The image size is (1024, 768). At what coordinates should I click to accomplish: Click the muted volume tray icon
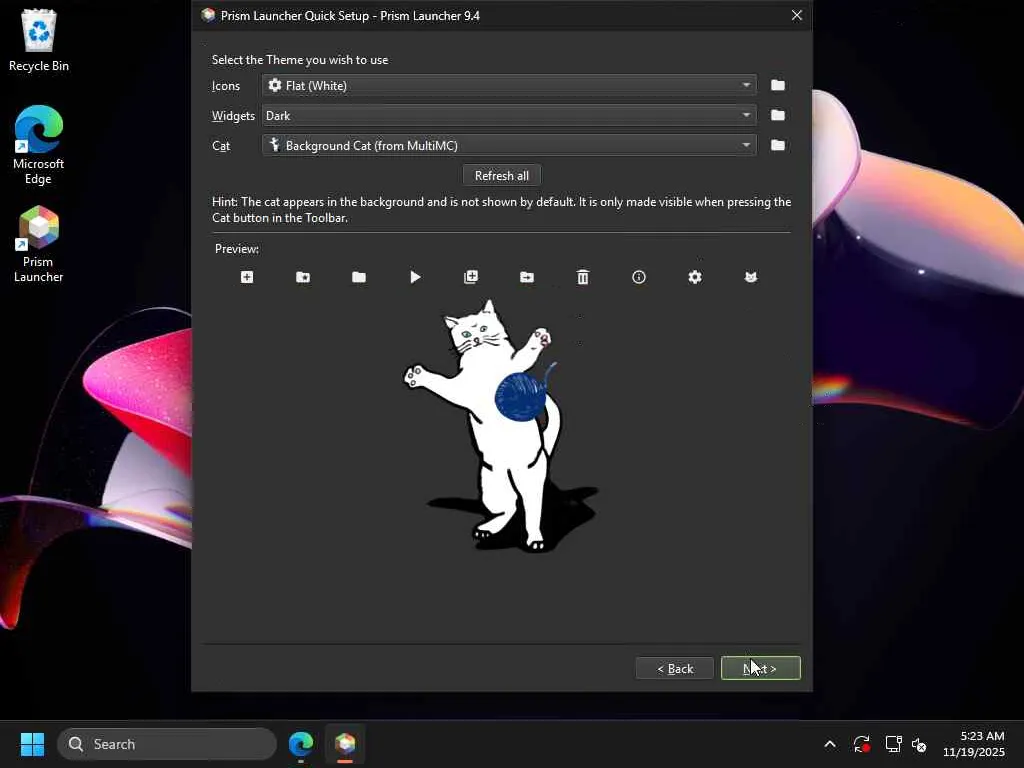tap(919, 744)
